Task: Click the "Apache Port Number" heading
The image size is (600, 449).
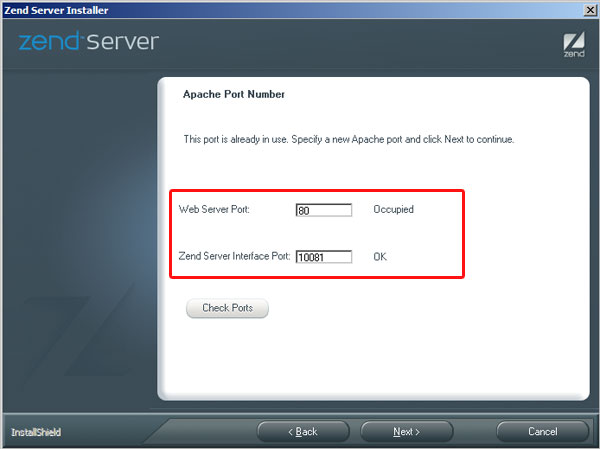Action: coord(234,94)
